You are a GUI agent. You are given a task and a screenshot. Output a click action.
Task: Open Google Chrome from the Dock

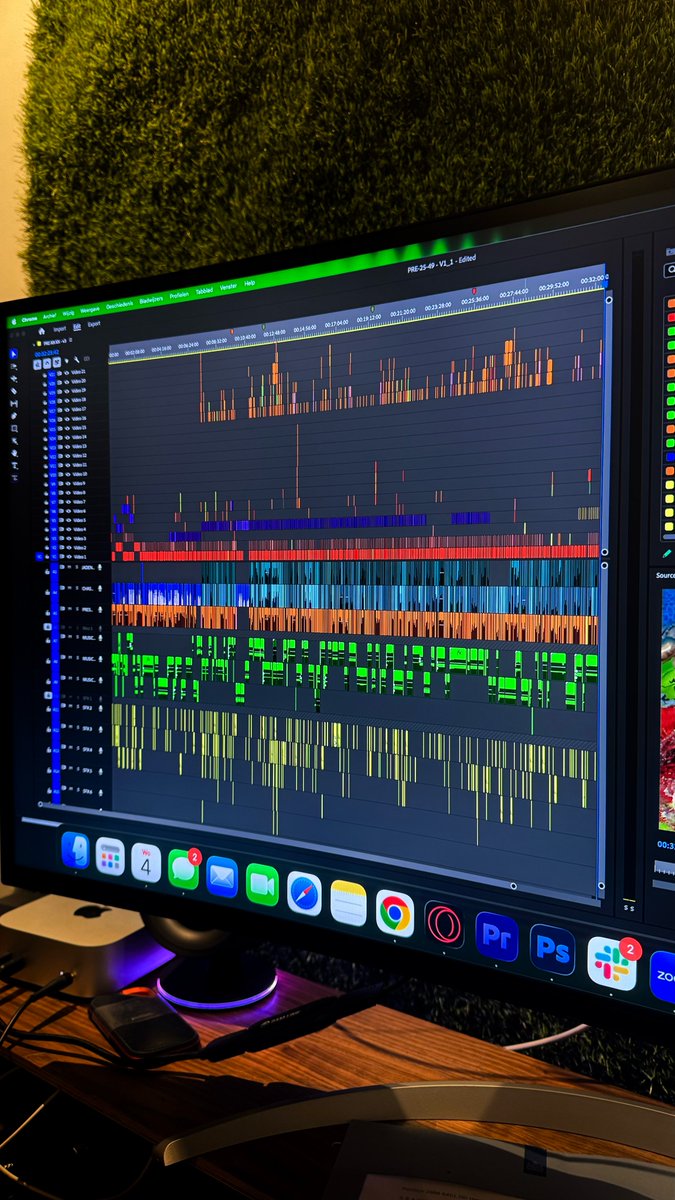point(395,912)
